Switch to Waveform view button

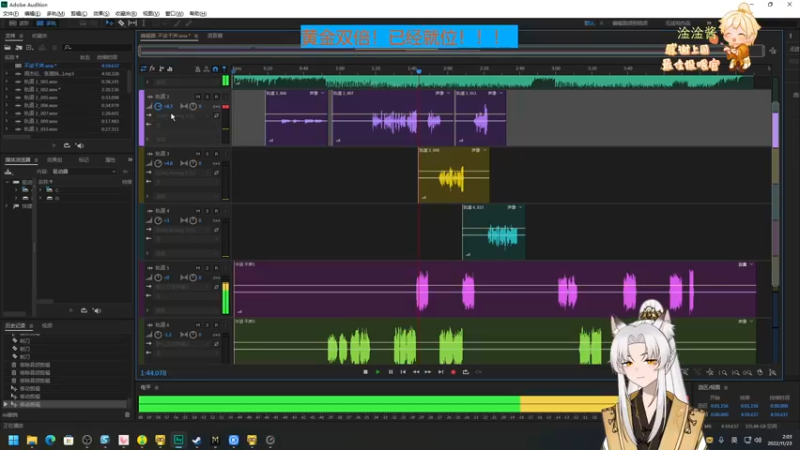19,23
